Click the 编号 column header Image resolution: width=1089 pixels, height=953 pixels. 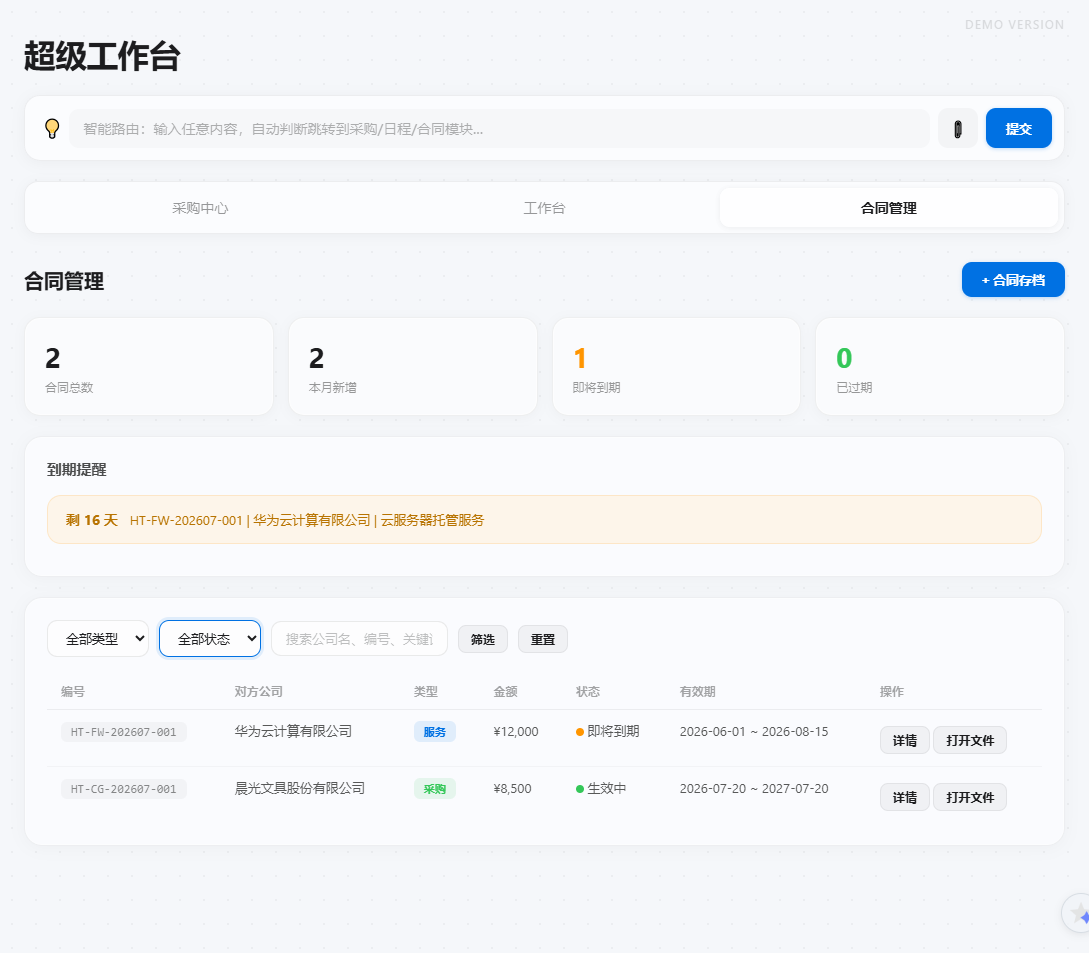(x=73, y=692)
